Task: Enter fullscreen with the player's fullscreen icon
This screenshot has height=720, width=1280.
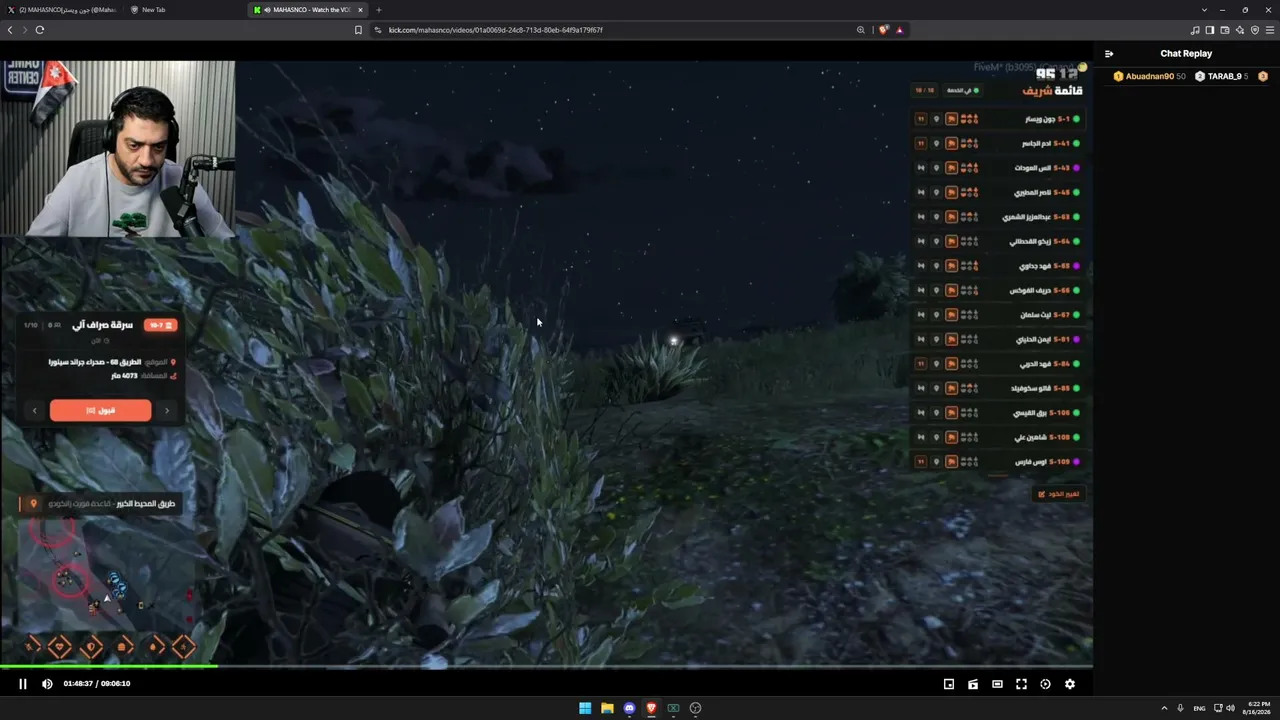Action: pos(1021,684)
